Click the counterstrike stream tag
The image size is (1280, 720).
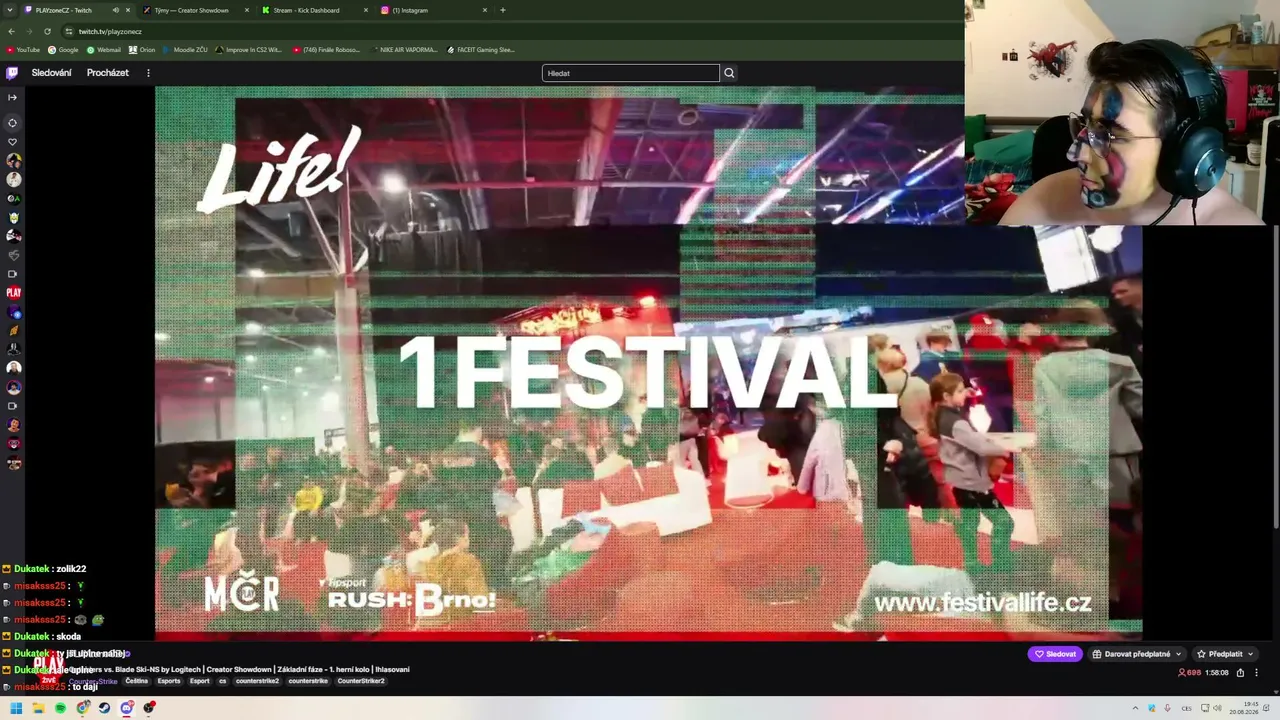tap(308, 681)
